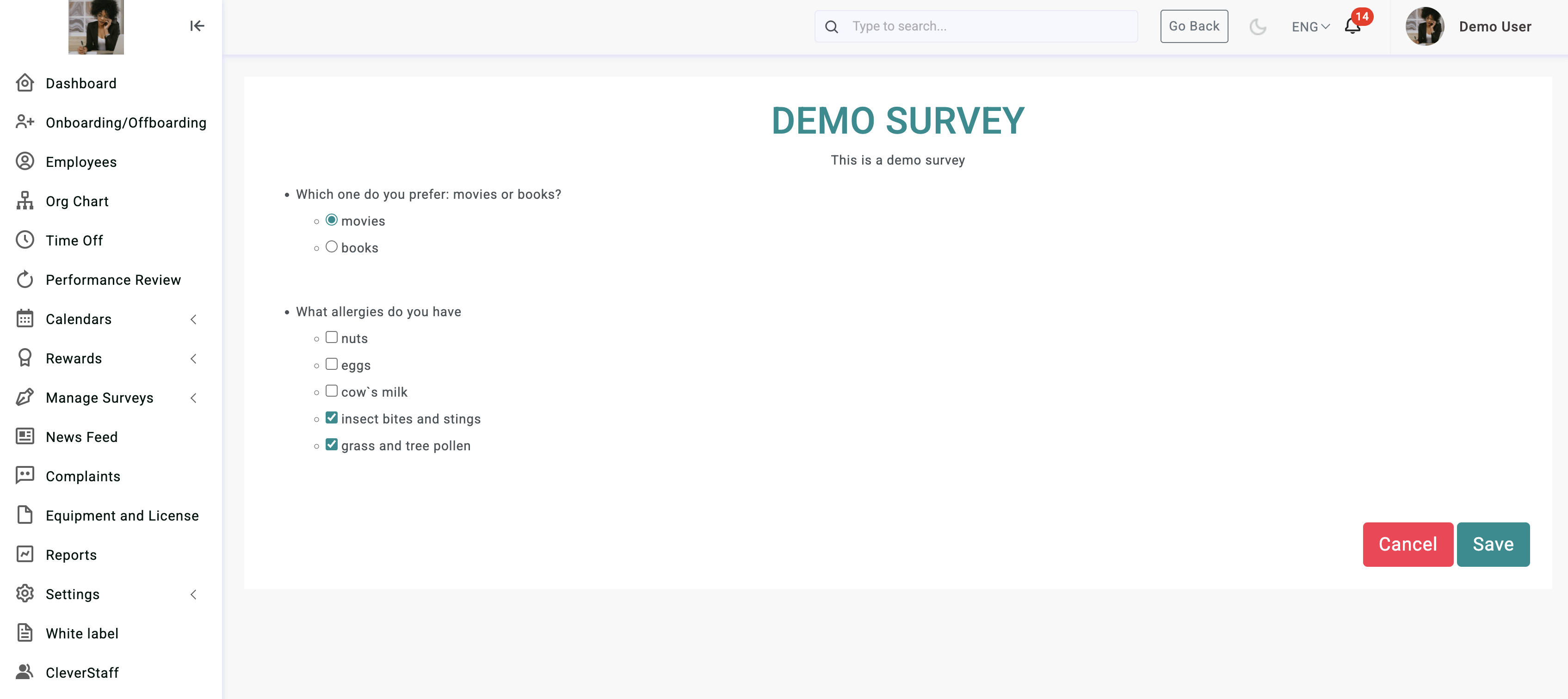
Task: Navigate to Performance Review
Action: click(113, 280)
